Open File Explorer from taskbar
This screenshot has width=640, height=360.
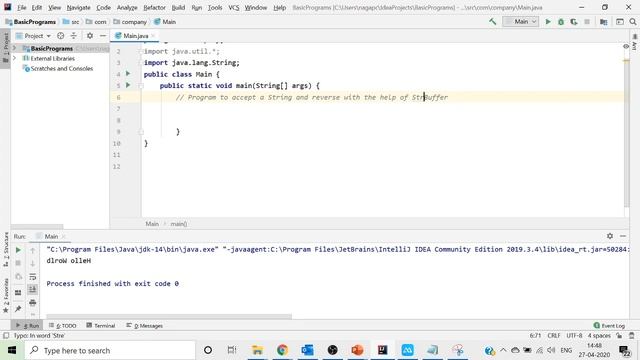click(x=257, y=350)
